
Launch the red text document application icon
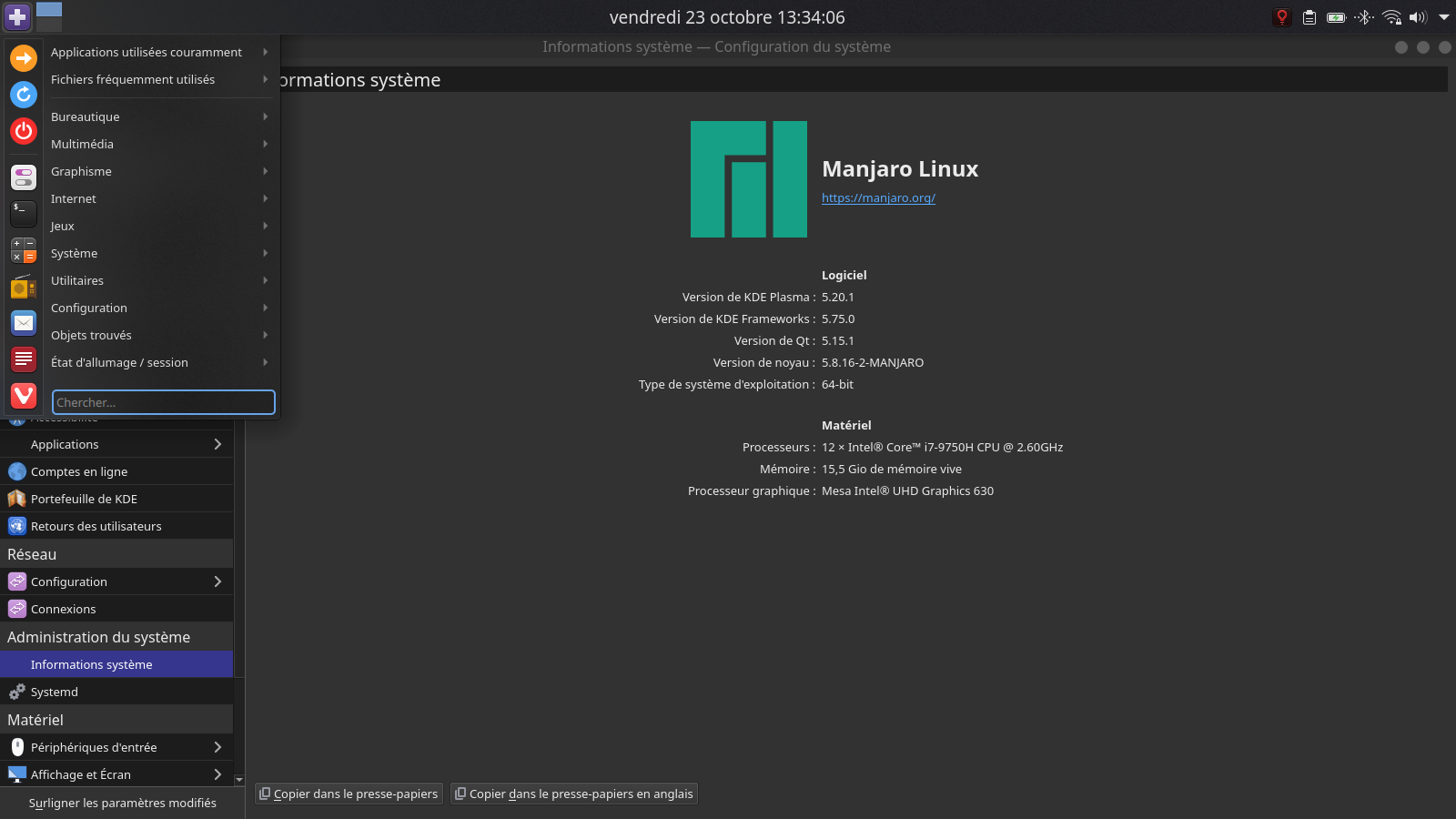[x=24, y=359]
